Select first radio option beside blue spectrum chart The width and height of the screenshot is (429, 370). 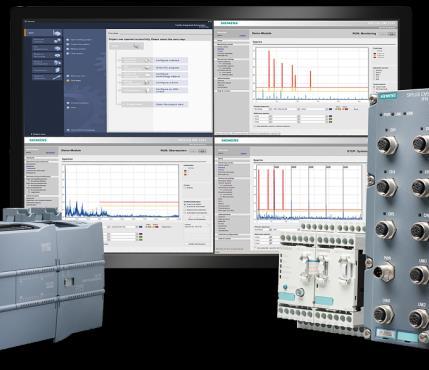click(x=185, y=204)
